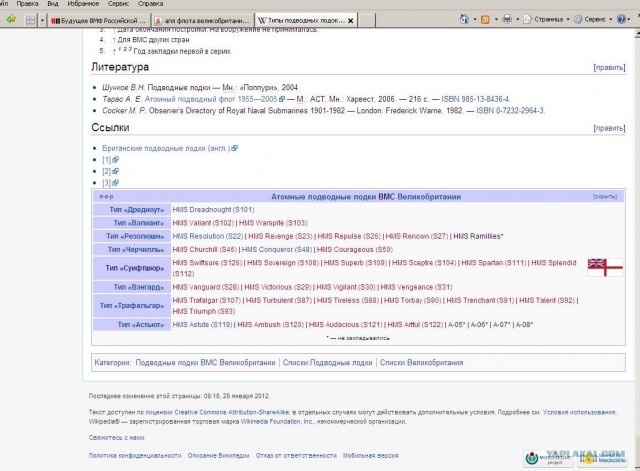640x471 pixels.
Task: Open Отказ от ответственности footer link
Action: click(x=296, y=455)
